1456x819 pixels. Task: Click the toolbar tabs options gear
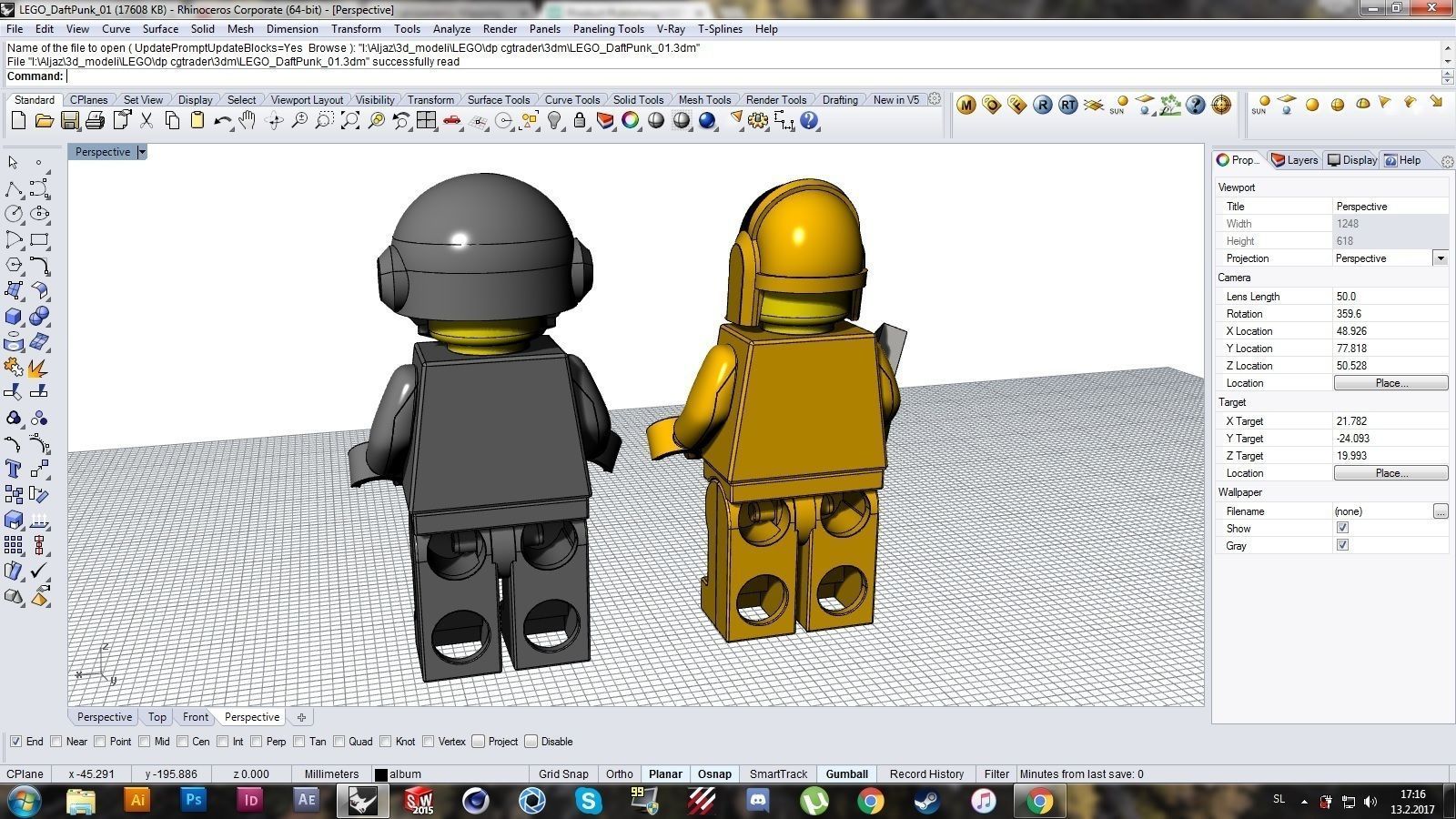935,98
